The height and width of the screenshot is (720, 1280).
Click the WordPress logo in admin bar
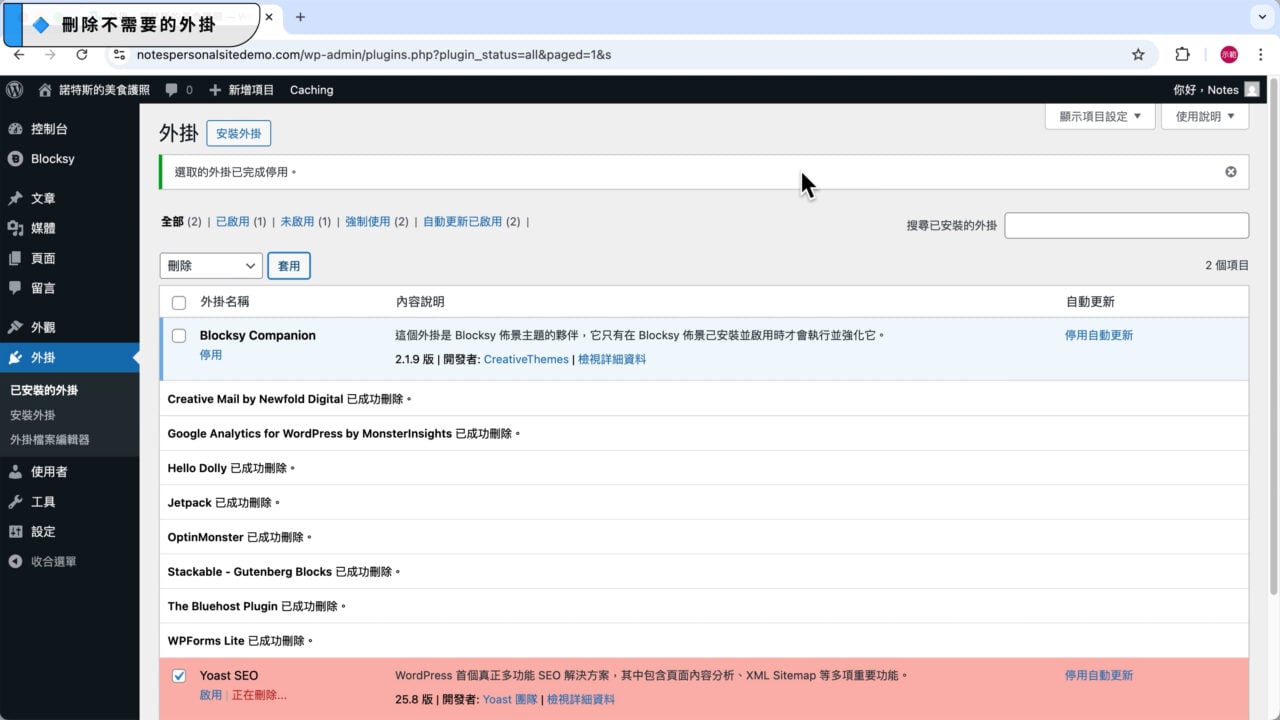pyautogui.click(x=15, y=89)
